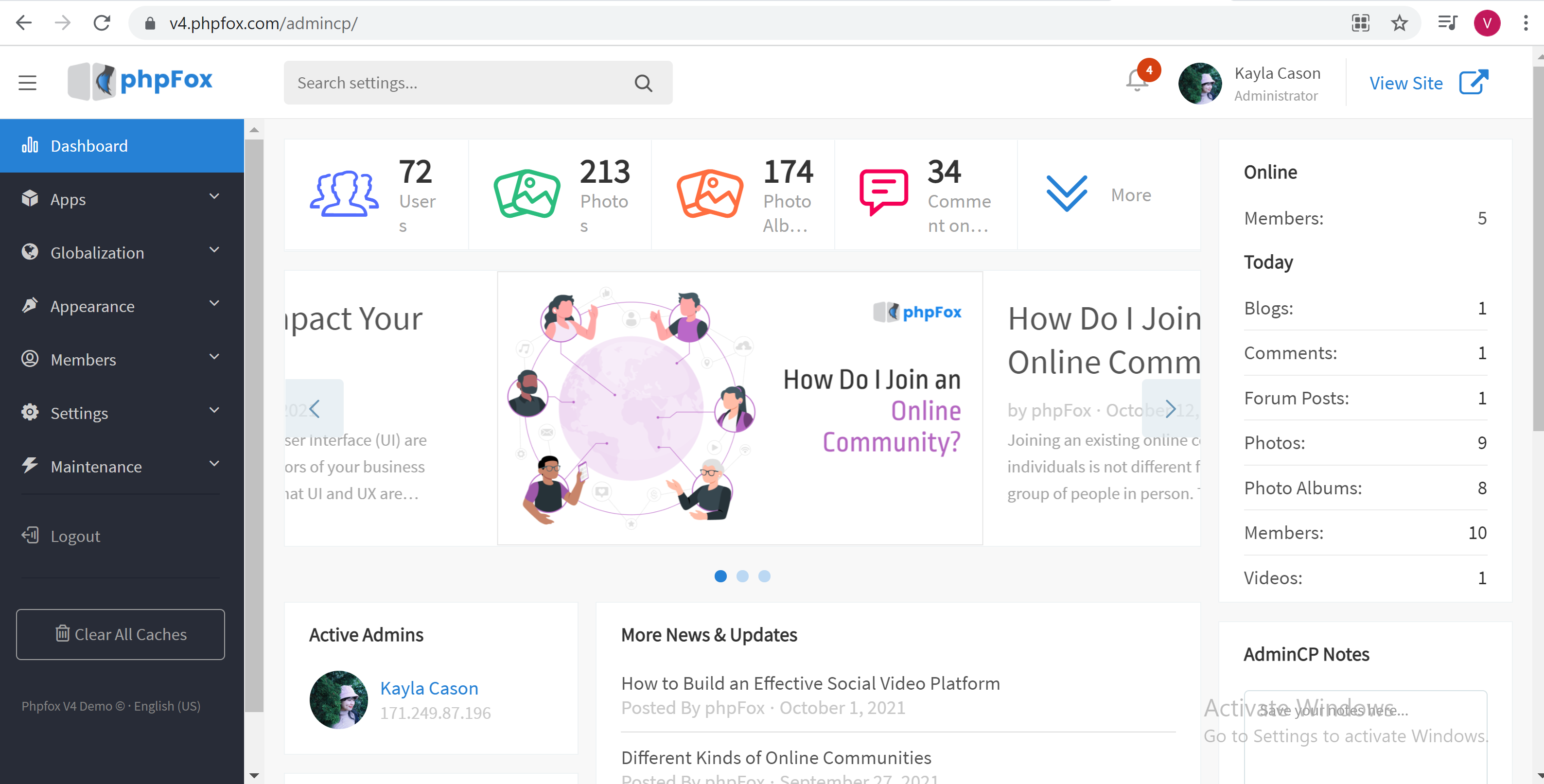This screenshot has width=1544, height=784.
Task: Expand the Apps menu chevron
Action: [214, 196]
